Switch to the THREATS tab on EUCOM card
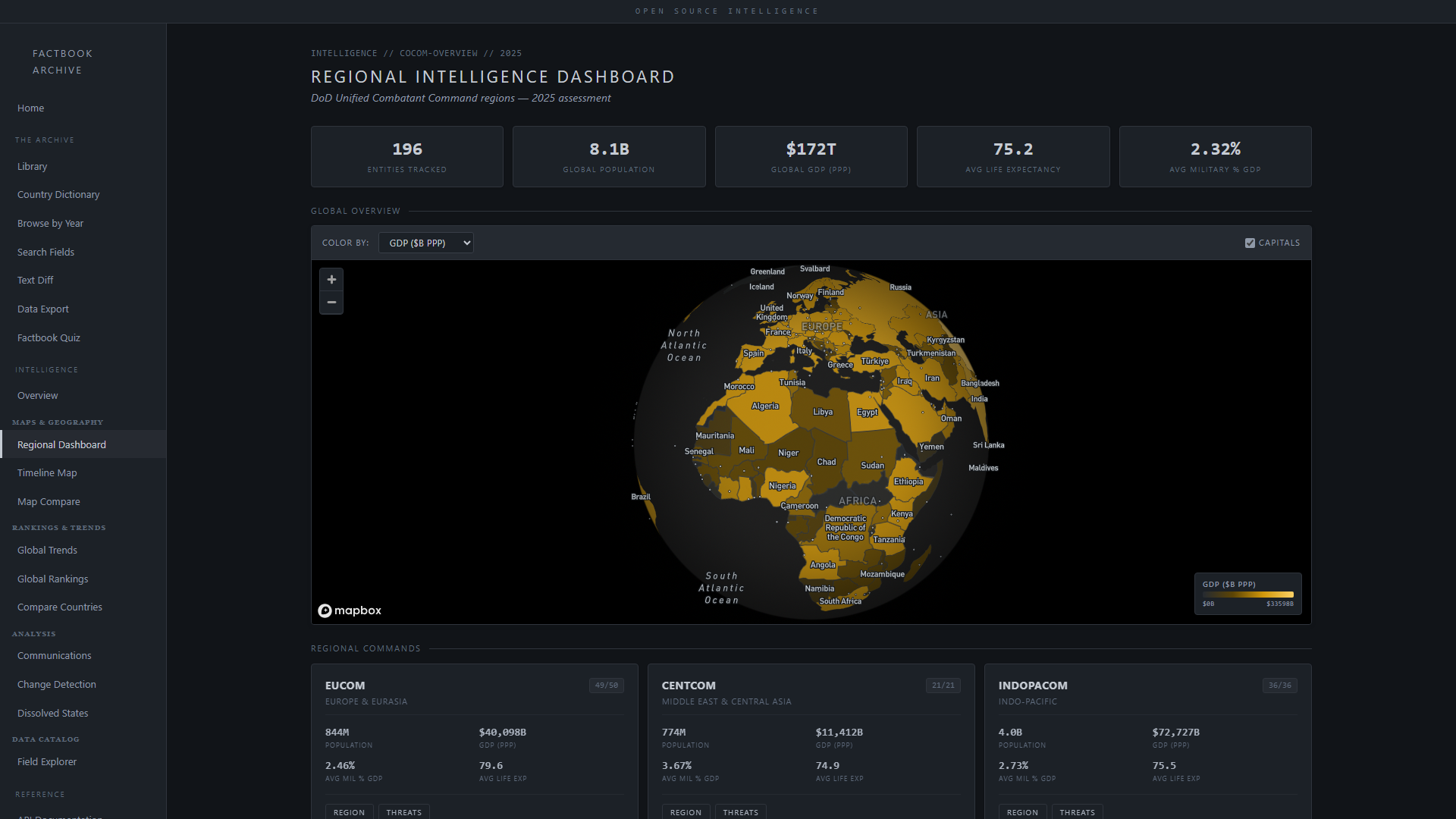Image resolution: width=1456 pixels, height=819 pixels. 403,811
